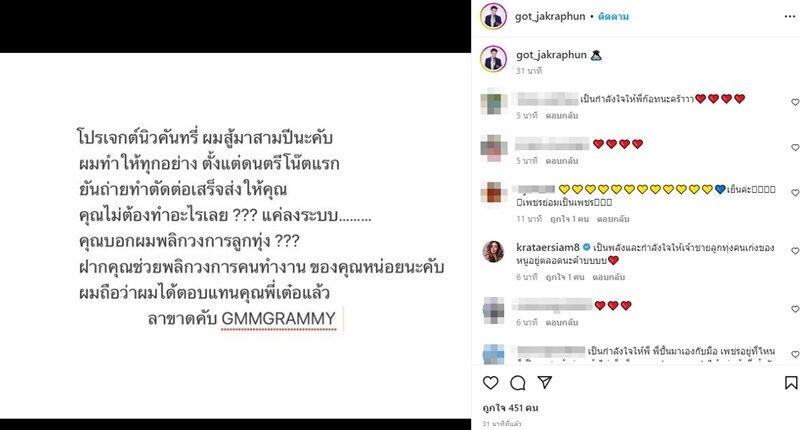
Task: Open the comment bubble icon
Action: click(x=517, y=383)
